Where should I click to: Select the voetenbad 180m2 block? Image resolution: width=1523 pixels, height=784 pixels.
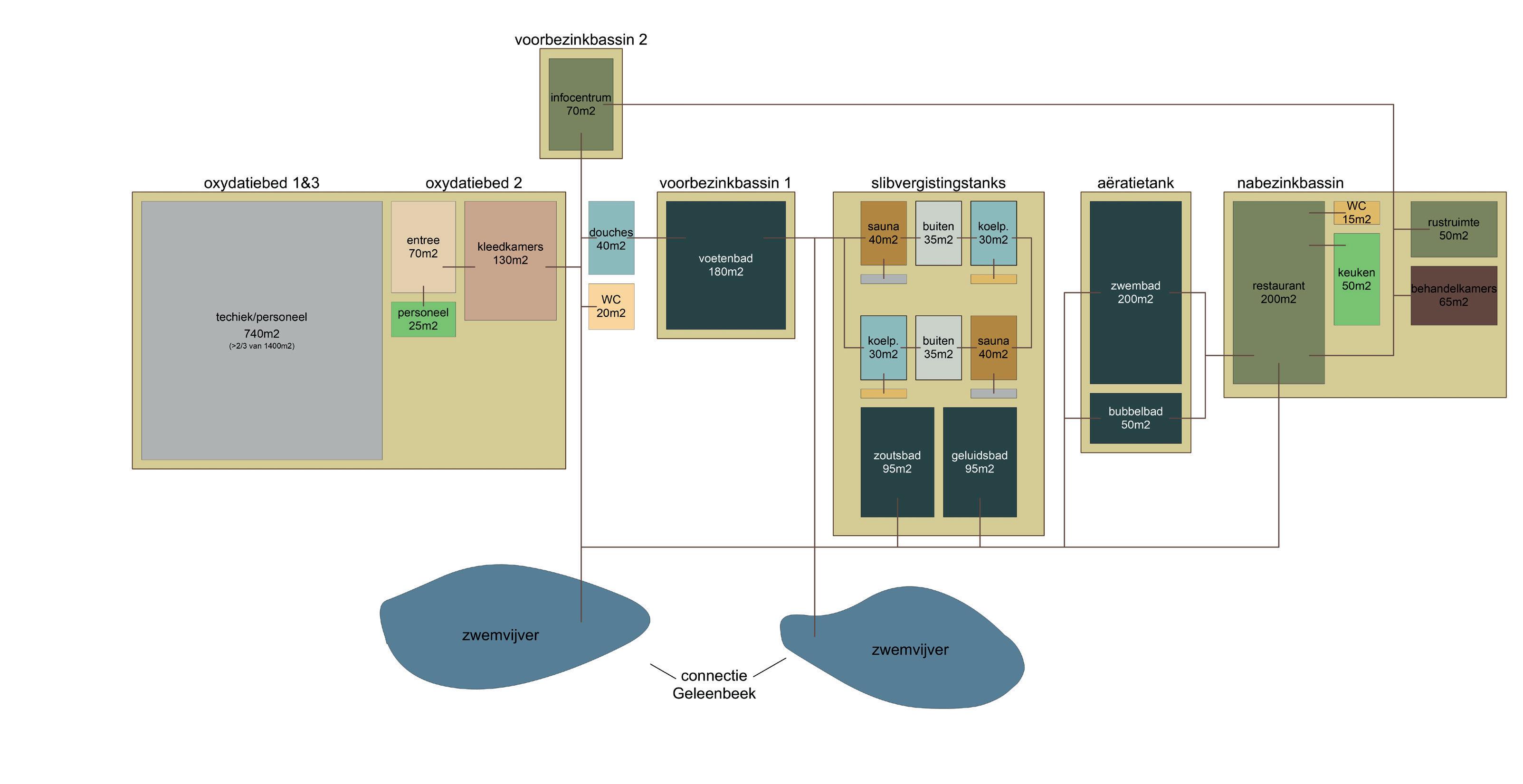click(x=725, y=264)
